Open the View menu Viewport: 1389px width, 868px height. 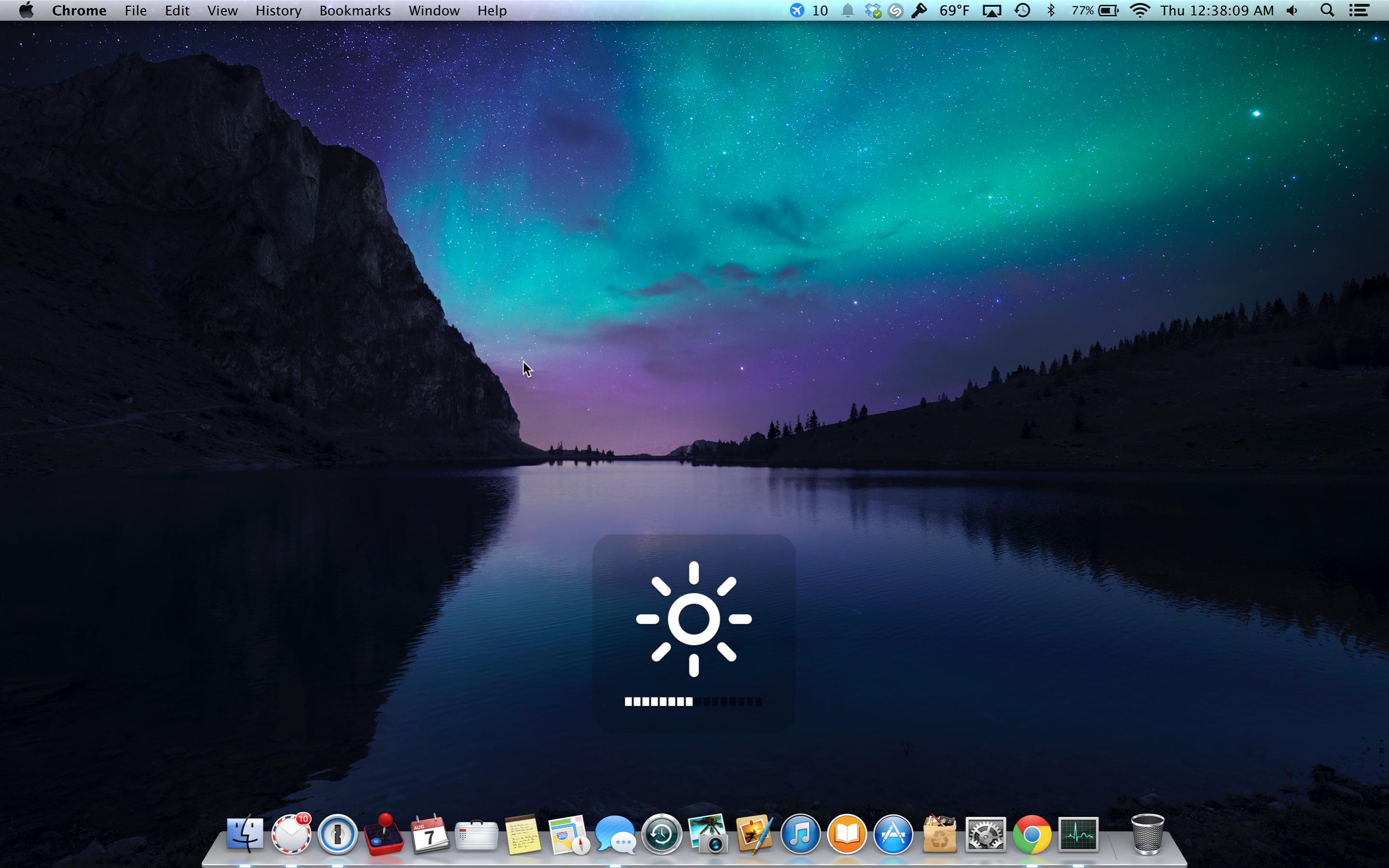click(x=222, y=10)
